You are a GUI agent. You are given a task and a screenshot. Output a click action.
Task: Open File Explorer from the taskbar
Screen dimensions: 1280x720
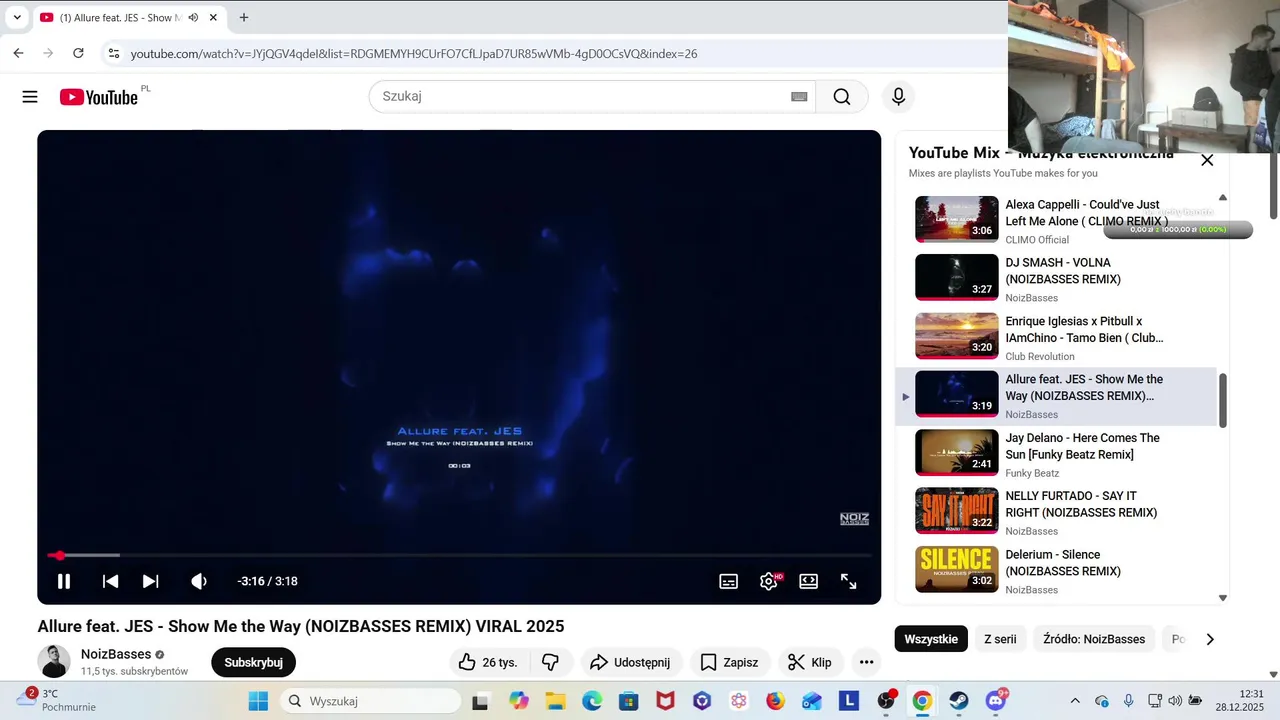(555, 701)
